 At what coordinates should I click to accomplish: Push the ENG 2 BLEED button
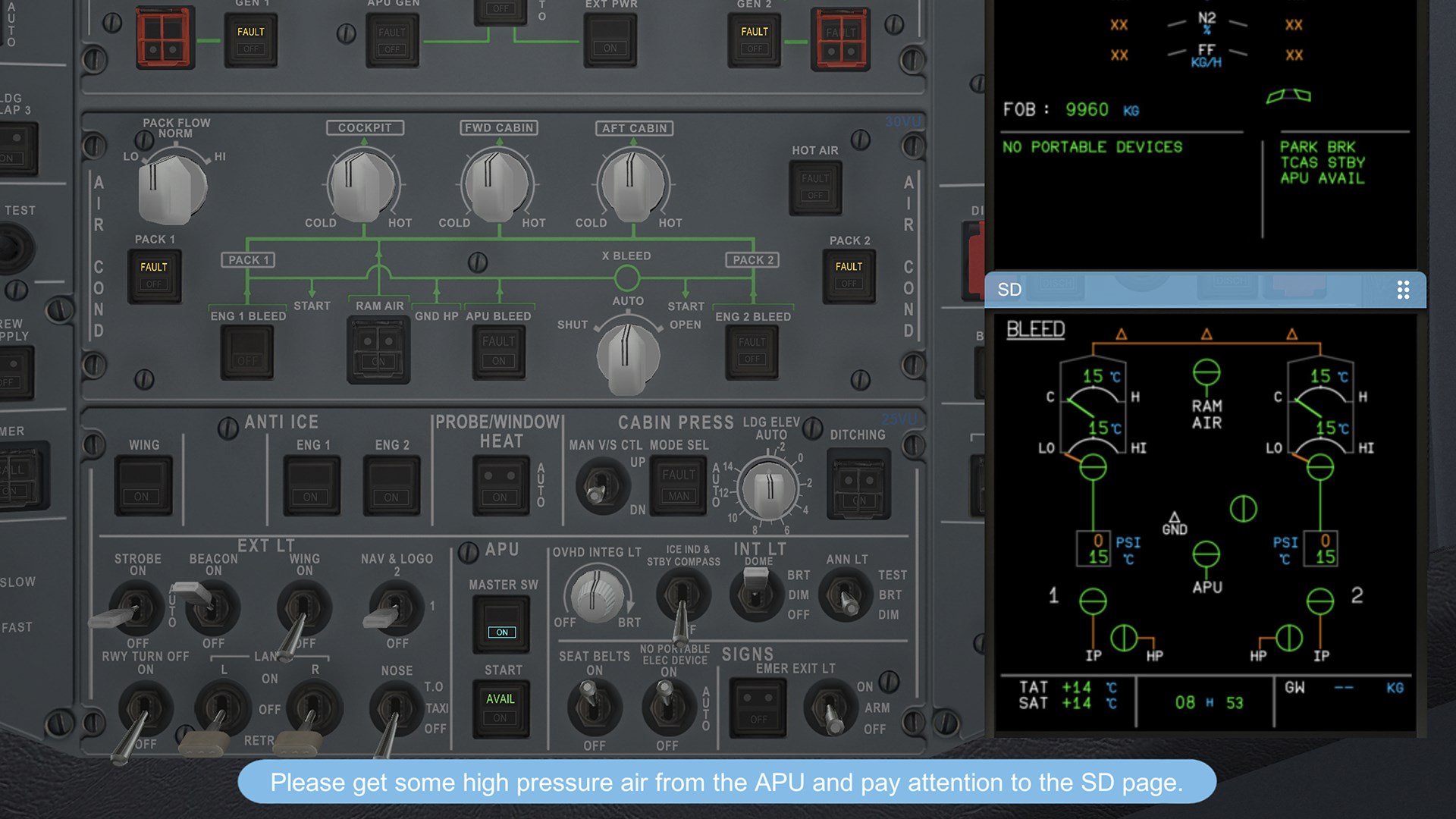(752, 351)
